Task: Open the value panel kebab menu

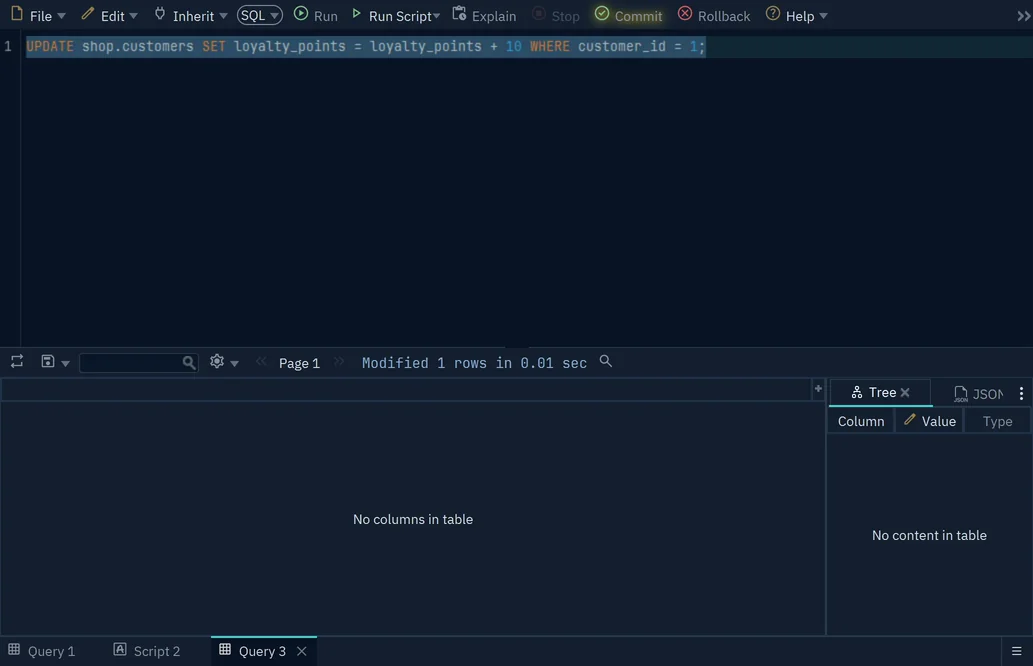Action: (1021, 393)
